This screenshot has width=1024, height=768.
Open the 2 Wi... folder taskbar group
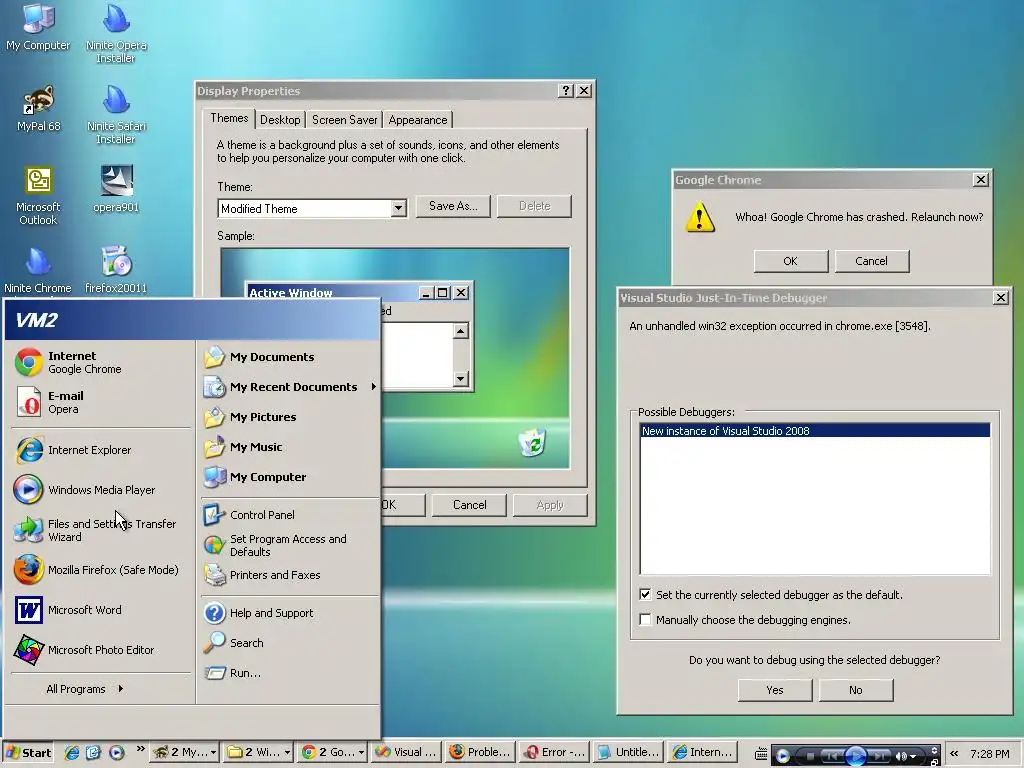257,752
